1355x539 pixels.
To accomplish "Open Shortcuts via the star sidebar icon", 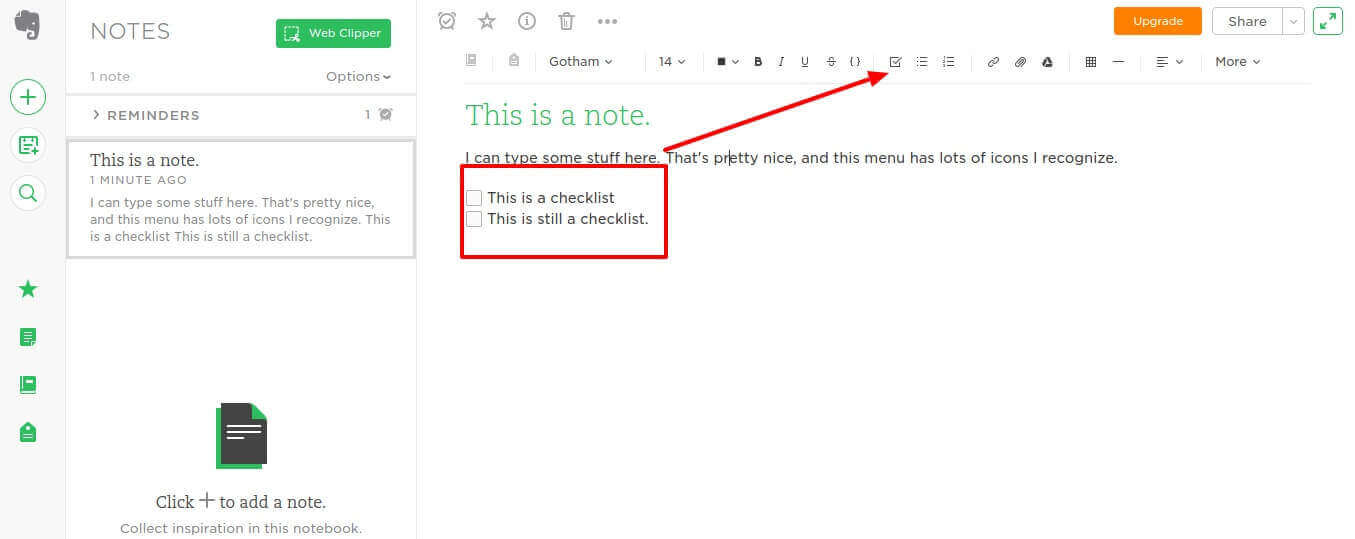I will pos(28,289).
